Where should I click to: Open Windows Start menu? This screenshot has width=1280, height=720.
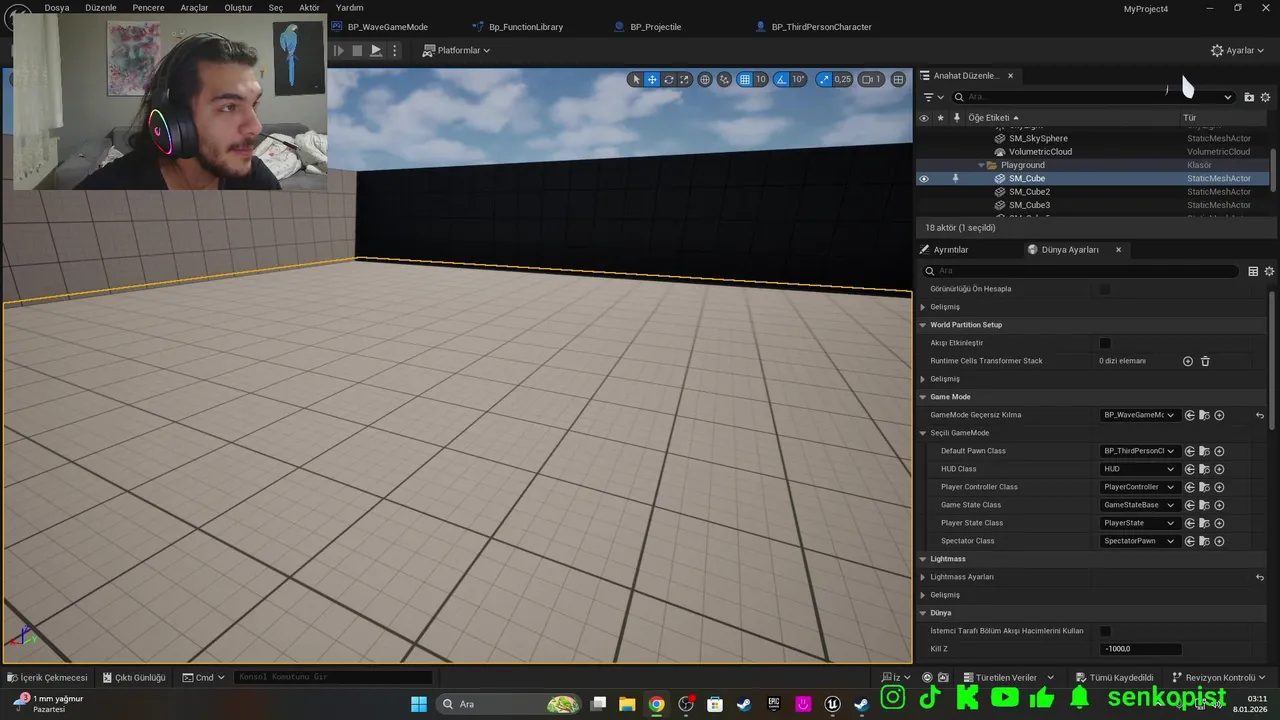click(x=419, y=704)
